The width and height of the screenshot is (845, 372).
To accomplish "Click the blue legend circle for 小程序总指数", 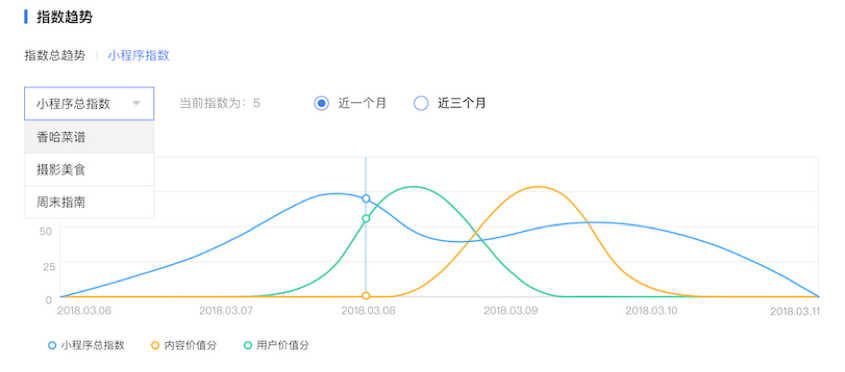I will 52,346.
